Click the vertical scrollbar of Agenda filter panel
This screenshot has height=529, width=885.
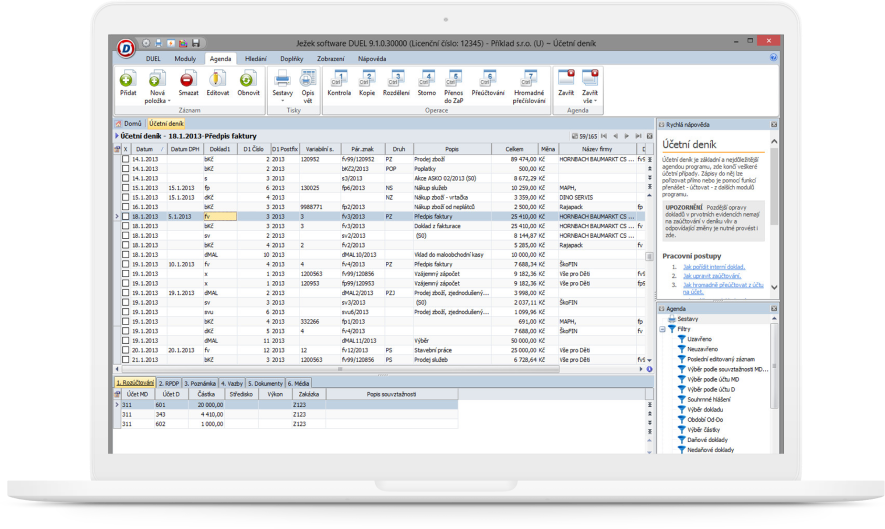774,366
